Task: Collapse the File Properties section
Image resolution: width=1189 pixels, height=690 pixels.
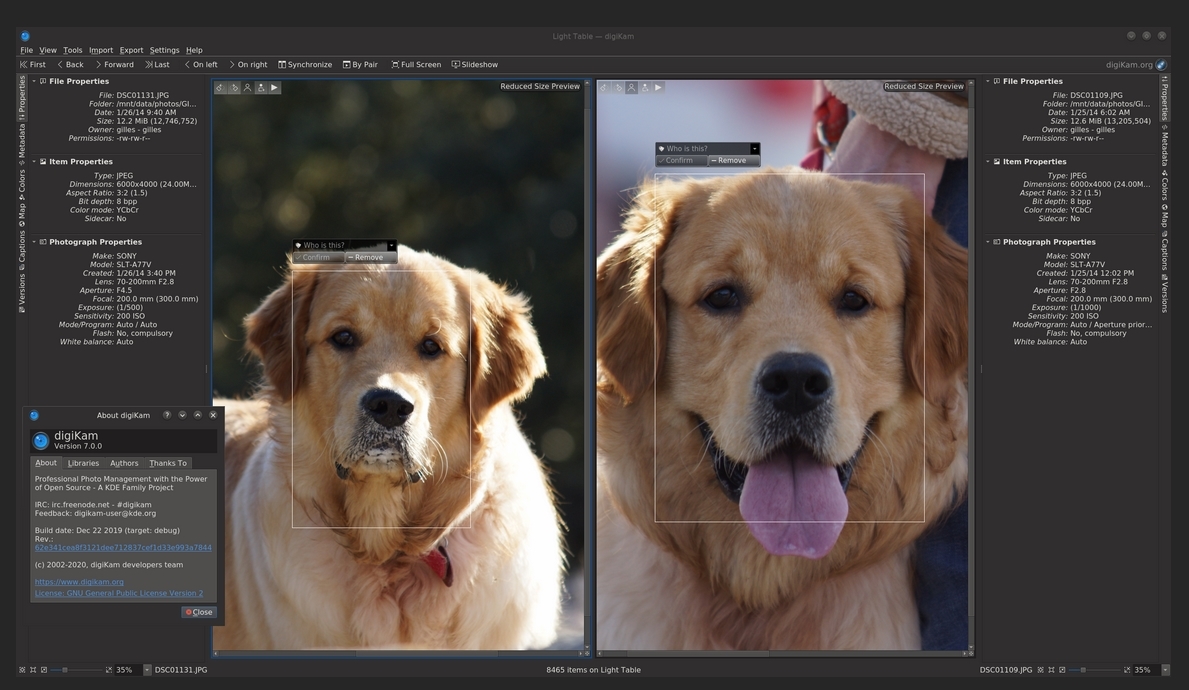Action: pyautogui.click(x=33, y=81)
